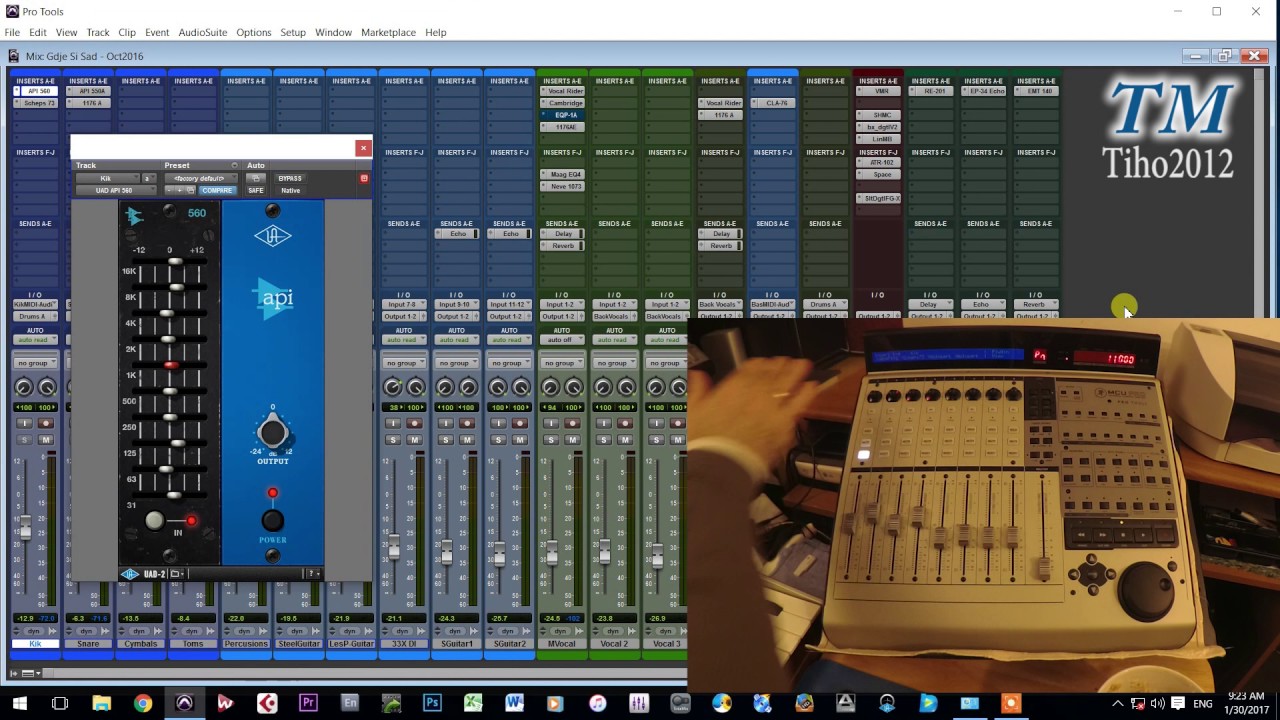Click the 33X DI track volume fader
Viewport: 1280px width, 720px height.
tap(393, 547)
